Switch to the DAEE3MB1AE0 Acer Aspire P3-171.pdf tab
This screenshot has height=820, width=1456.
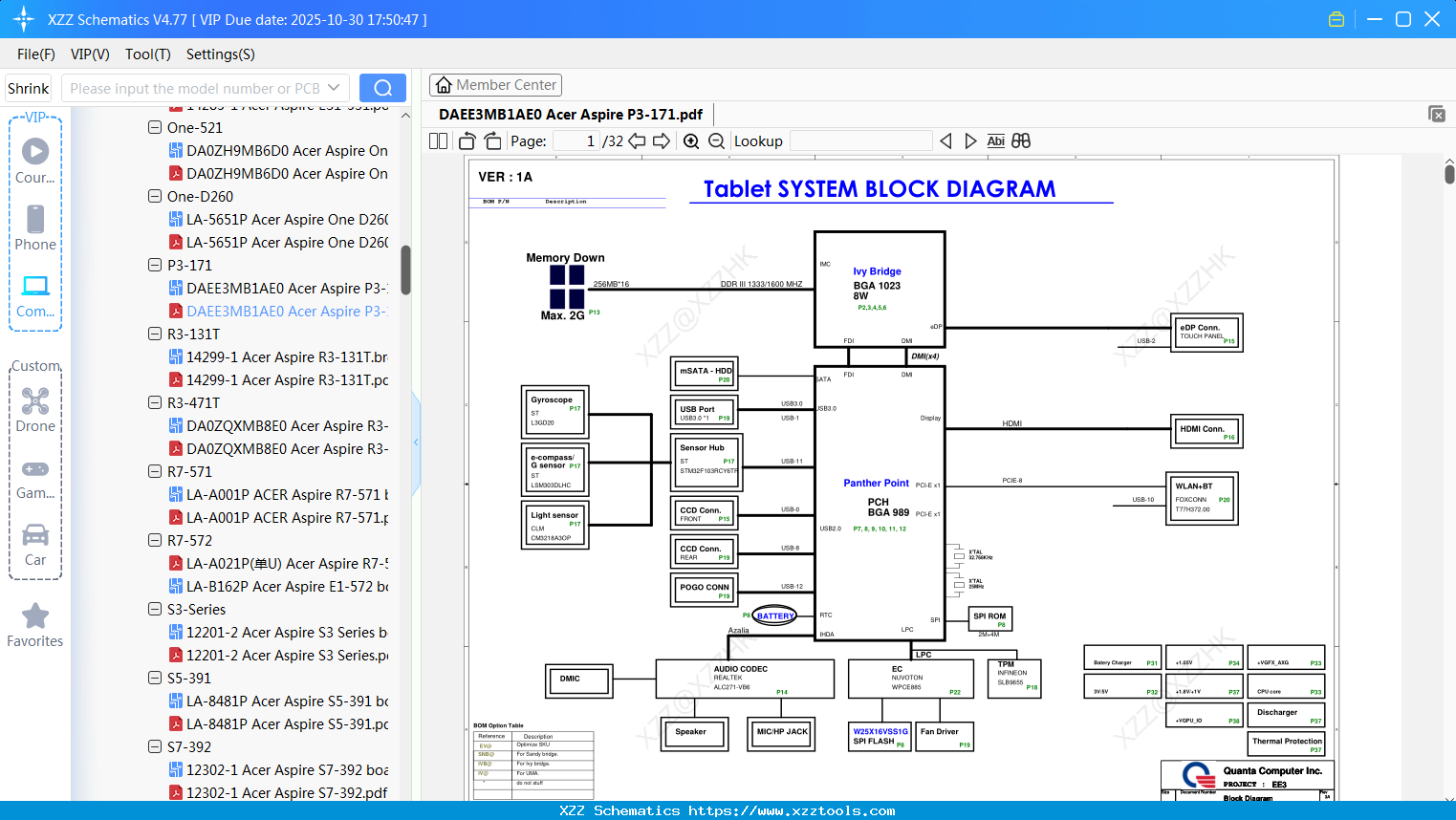point(569,114)
